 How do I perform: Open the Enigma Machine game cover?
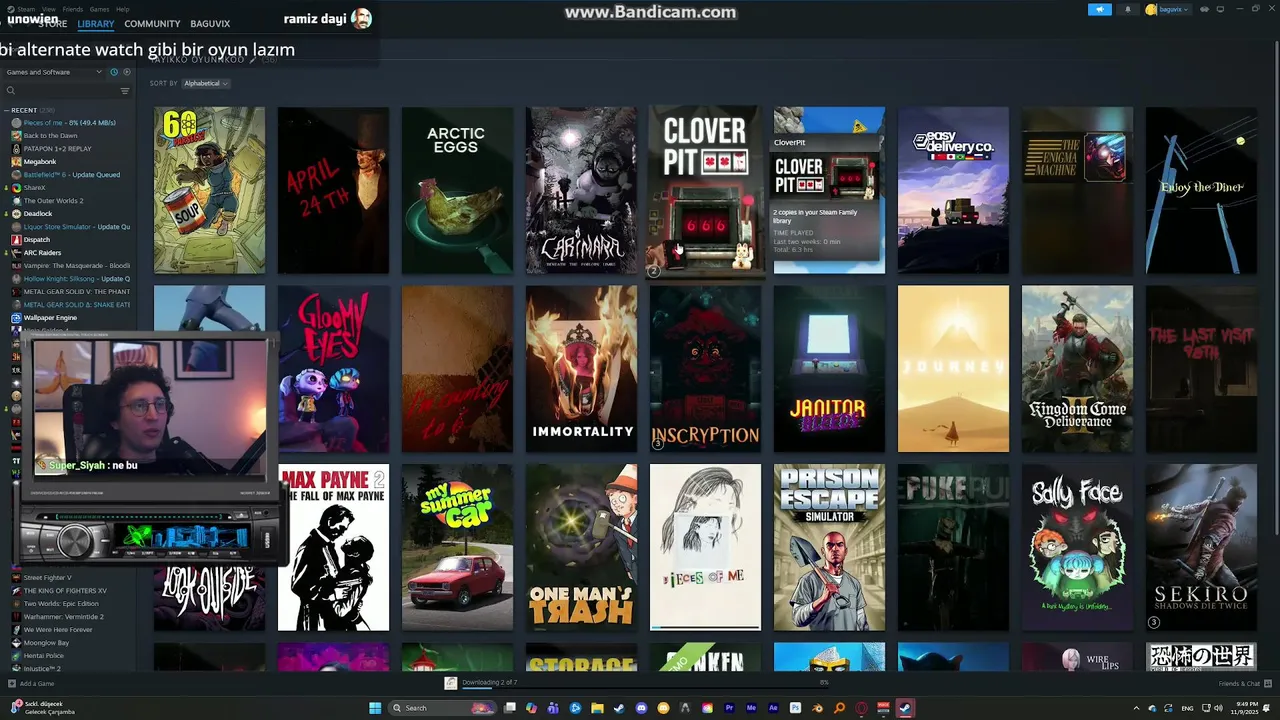pos(1077,190)
